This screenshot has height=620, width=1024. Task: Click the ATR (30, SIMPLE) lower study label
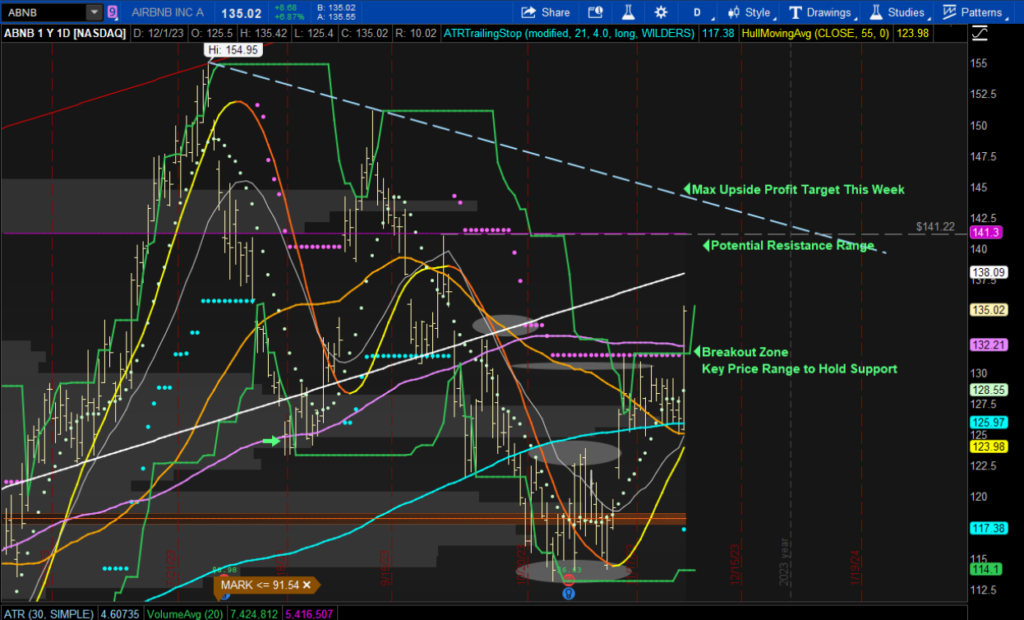coord(47,613)
